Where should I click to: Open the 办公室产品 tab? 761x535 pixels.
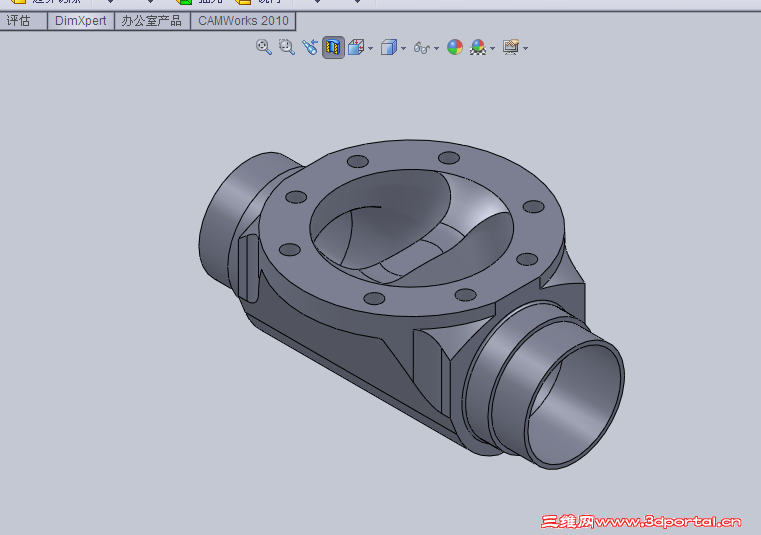pos(152,21)
